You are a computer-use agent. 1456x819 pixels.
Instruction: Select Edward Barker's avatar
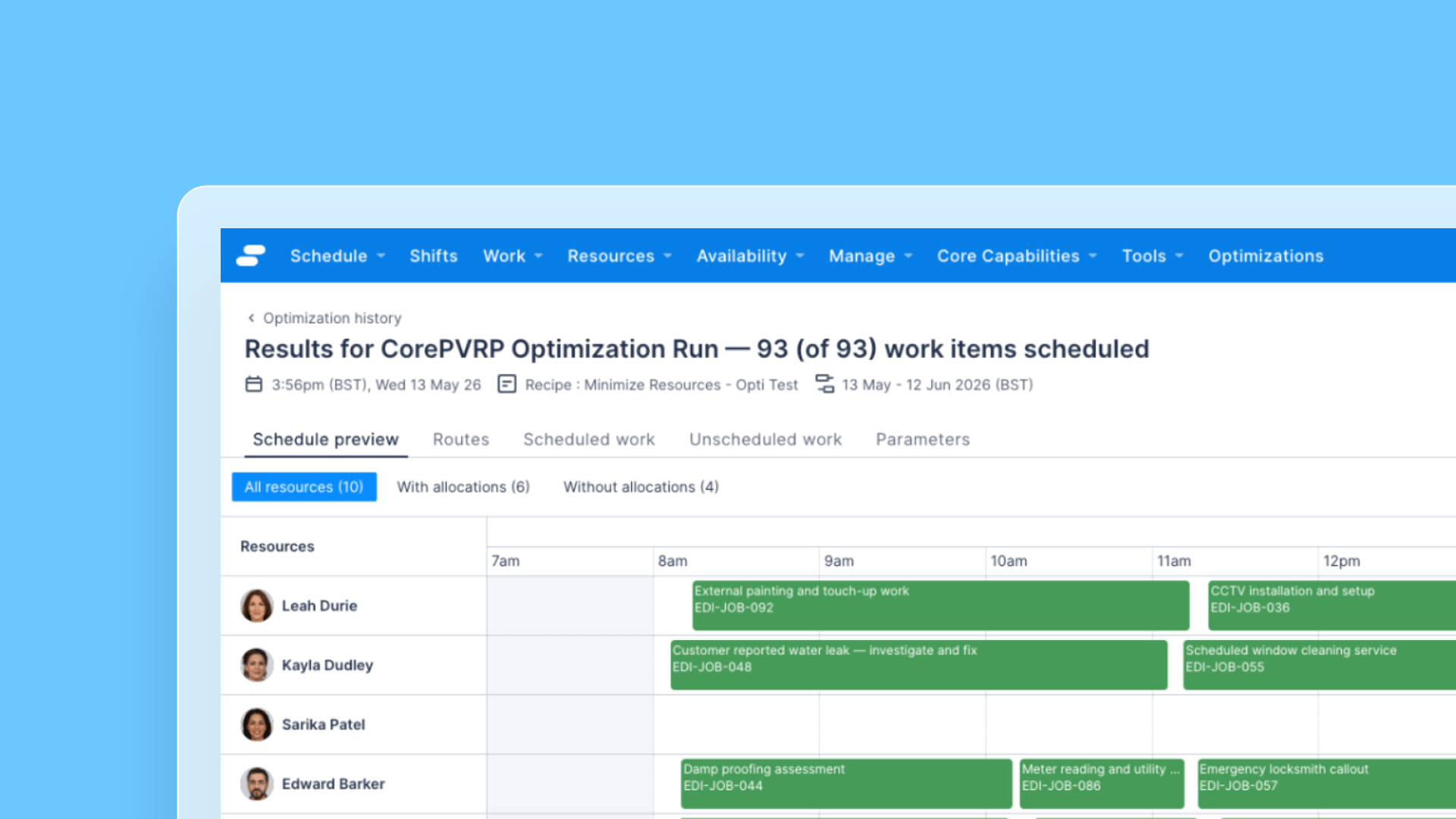[x=256, y=783]
